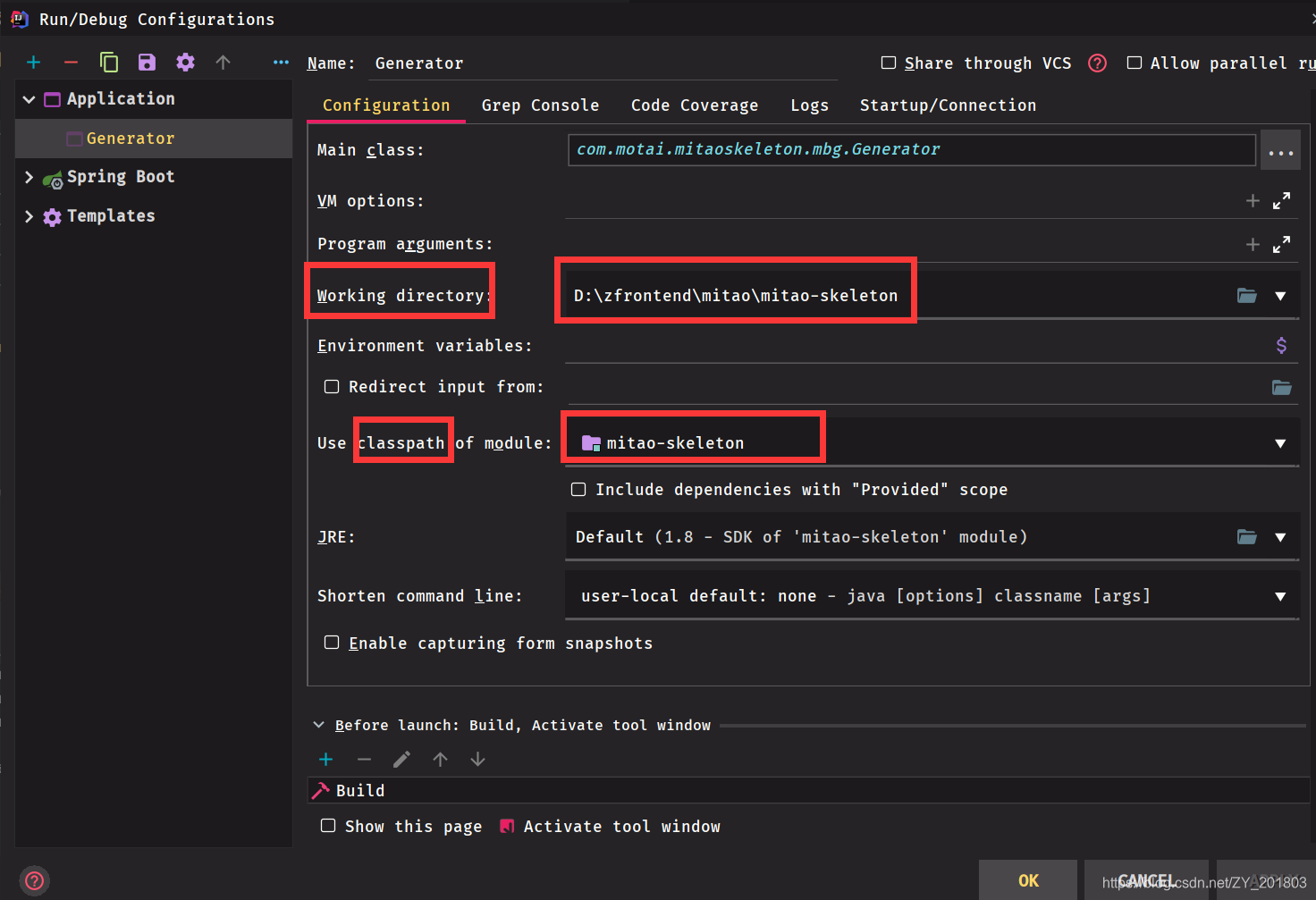The height and width of the screenshot is (900, 1316).
Task: Expand the Templates tree node
Action: click(x=29, y=216)
